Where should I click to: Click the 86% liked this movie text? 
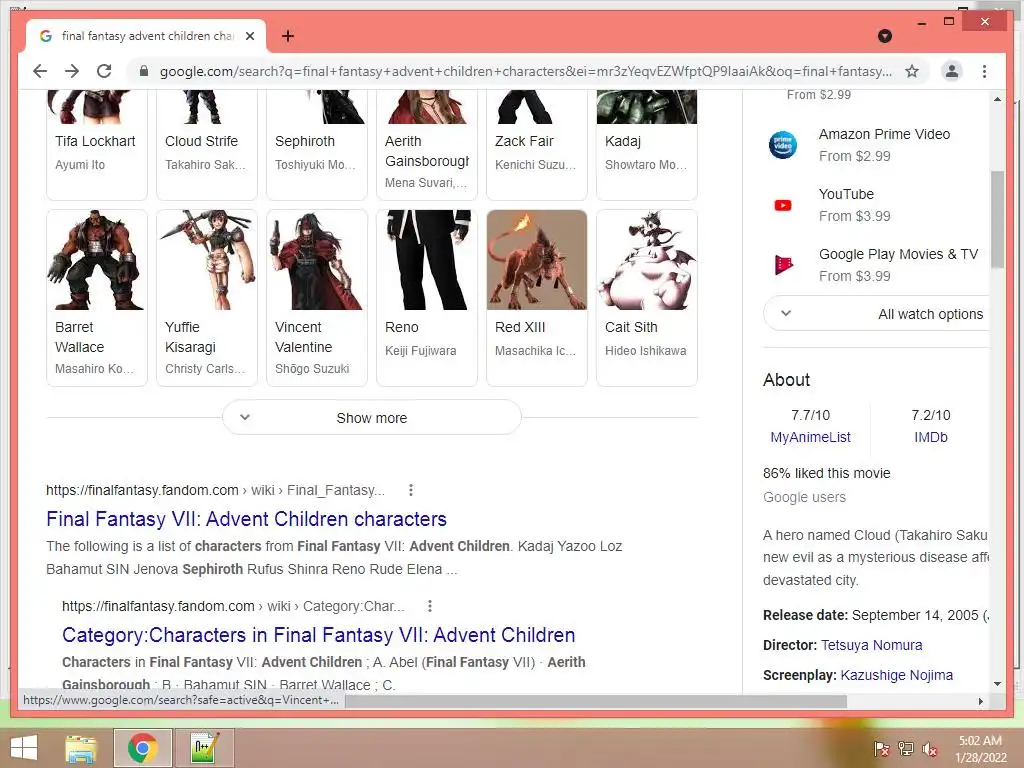pyautogui.click(x=826, y=473)
